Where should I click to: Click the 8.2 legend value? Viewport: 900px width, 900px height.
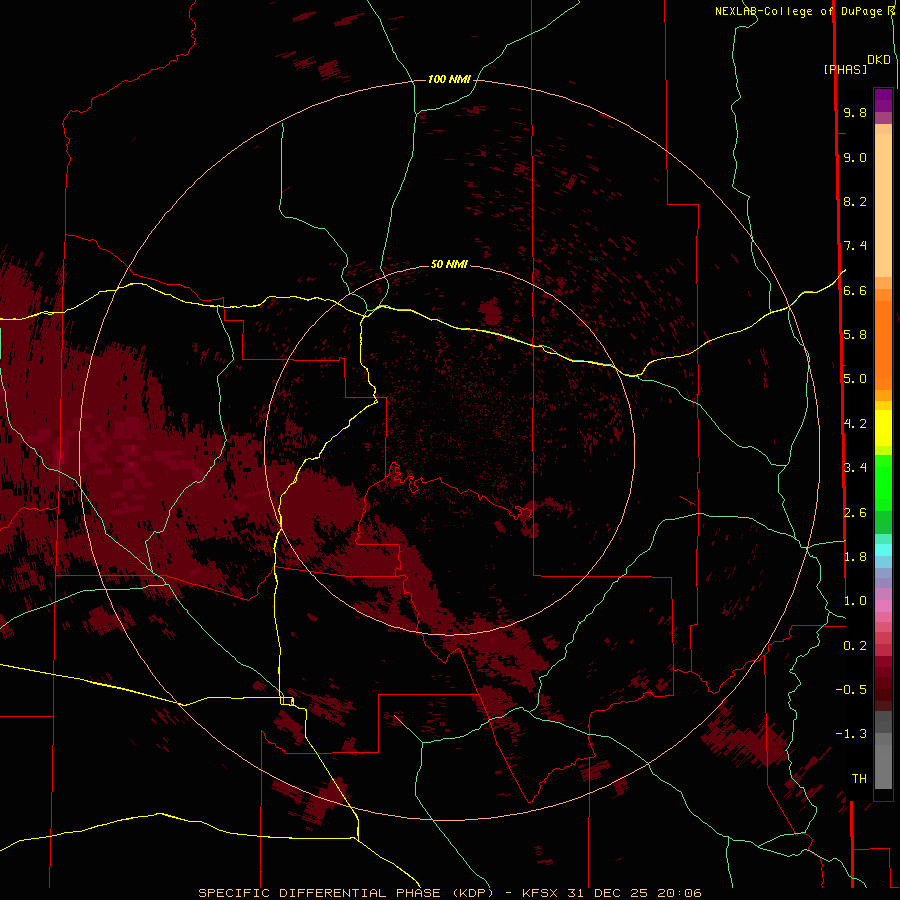coord(855,201)
